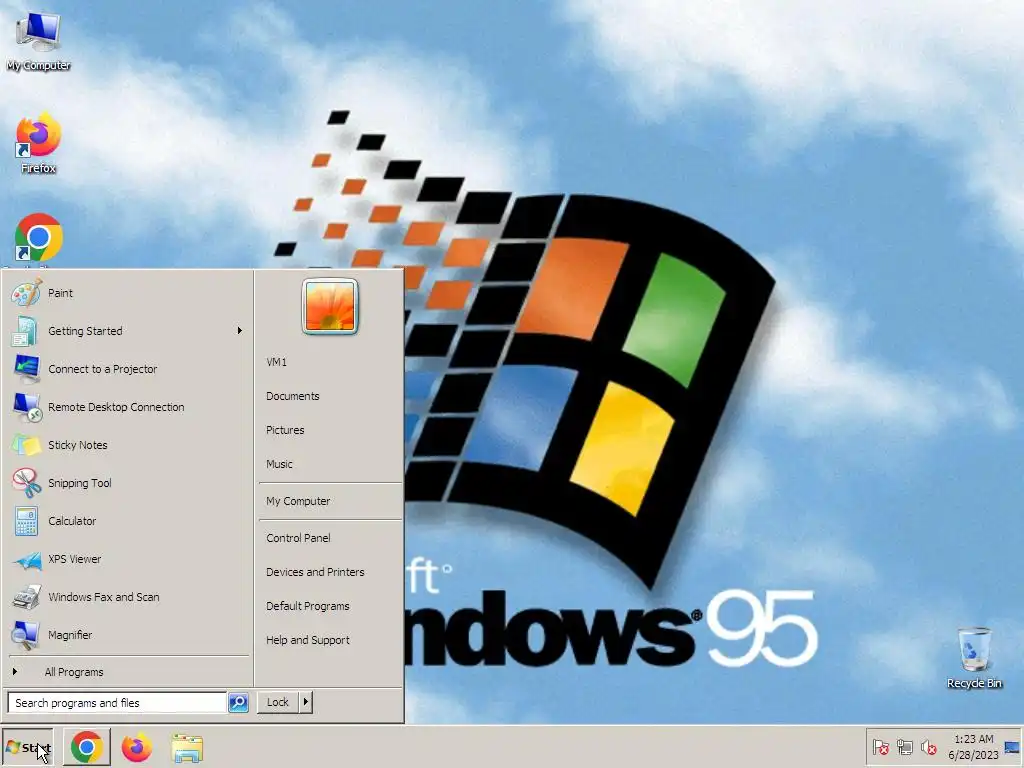The image size is (1024, 768).
Task: Select the My Computer desktop icon
Action: tap(38, 40)
